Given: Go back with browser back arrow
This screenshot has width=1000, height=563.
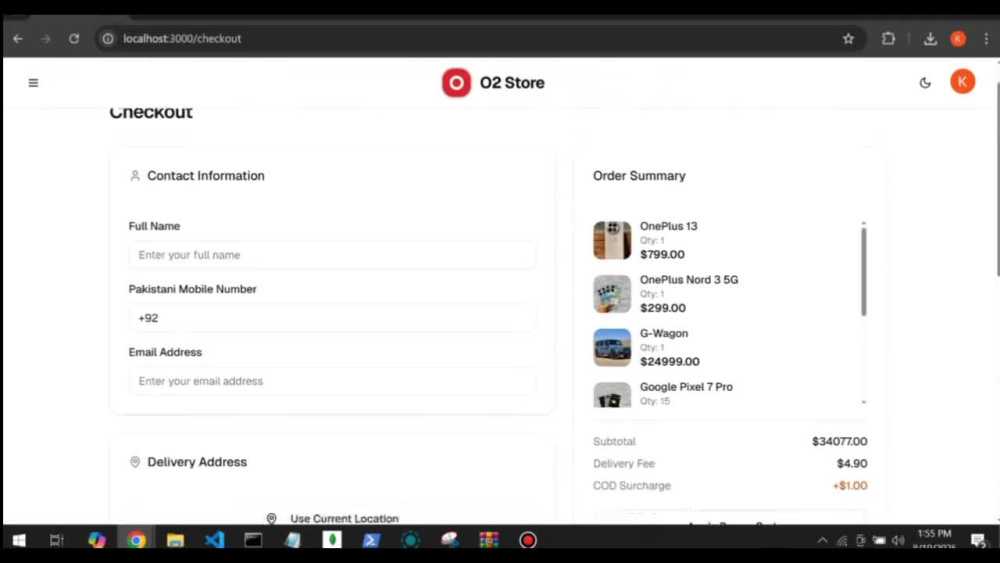Looking at the screenshot, I should click(x=18, y=39).
